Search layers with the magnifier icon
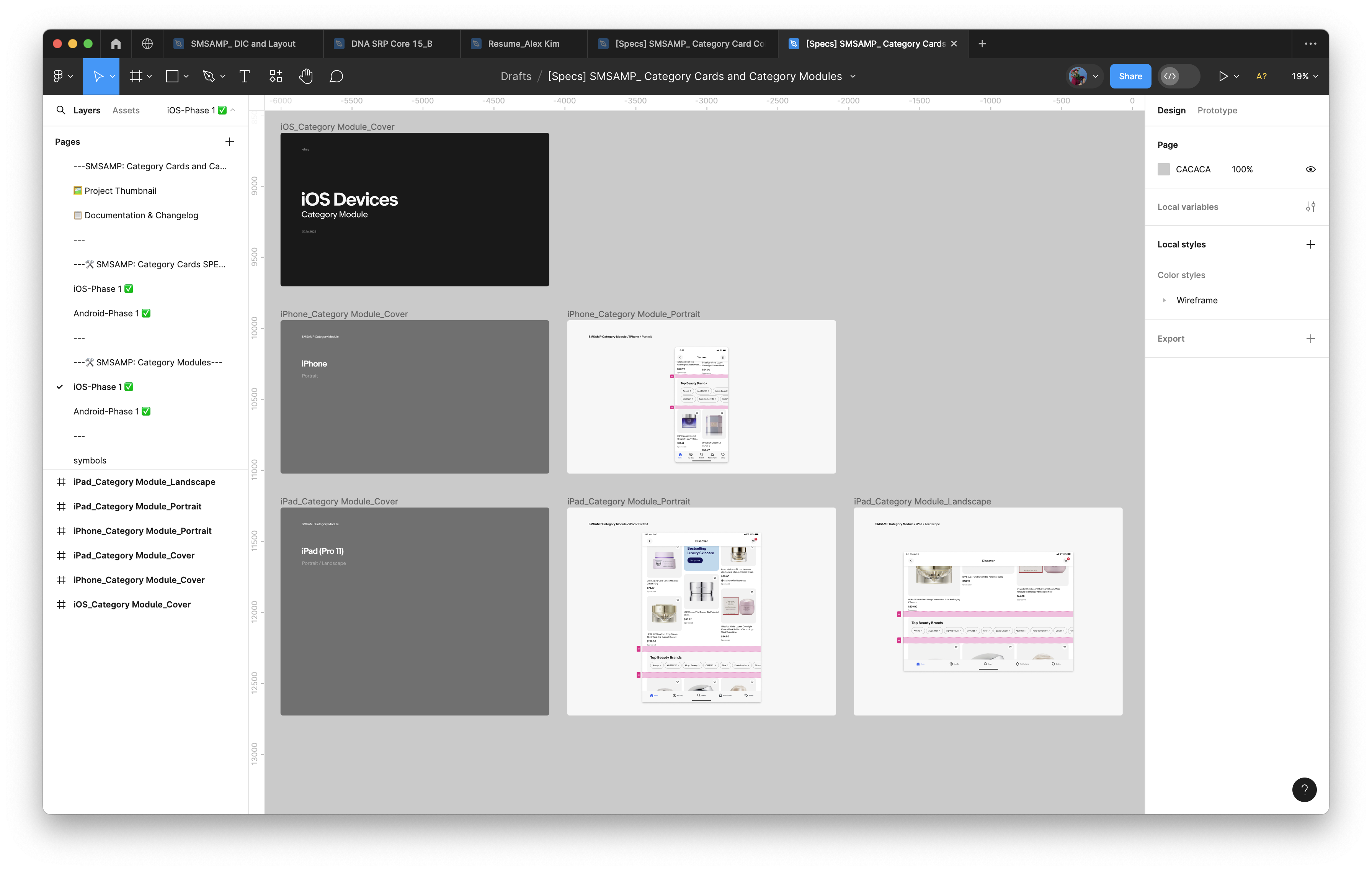 tap(60, 110)
